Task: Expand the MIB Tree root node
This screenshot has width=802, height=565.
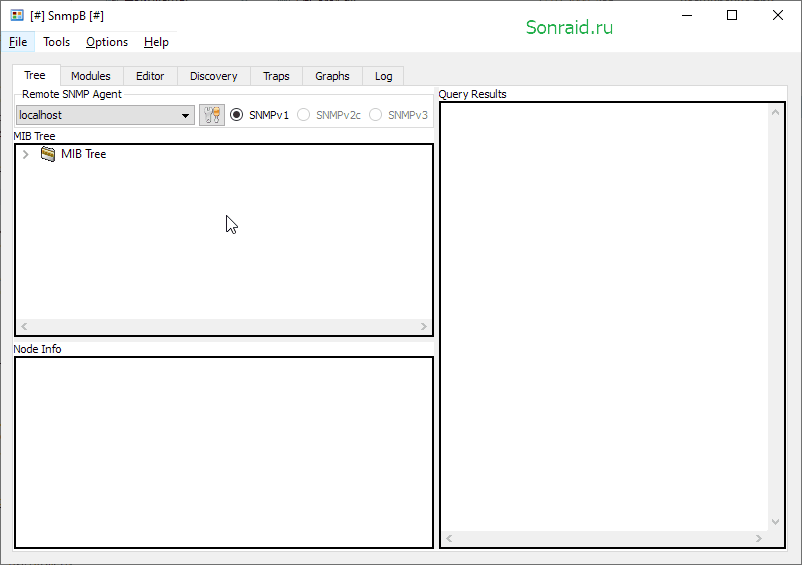Action: pyautogui.click(x=26, y=154)
